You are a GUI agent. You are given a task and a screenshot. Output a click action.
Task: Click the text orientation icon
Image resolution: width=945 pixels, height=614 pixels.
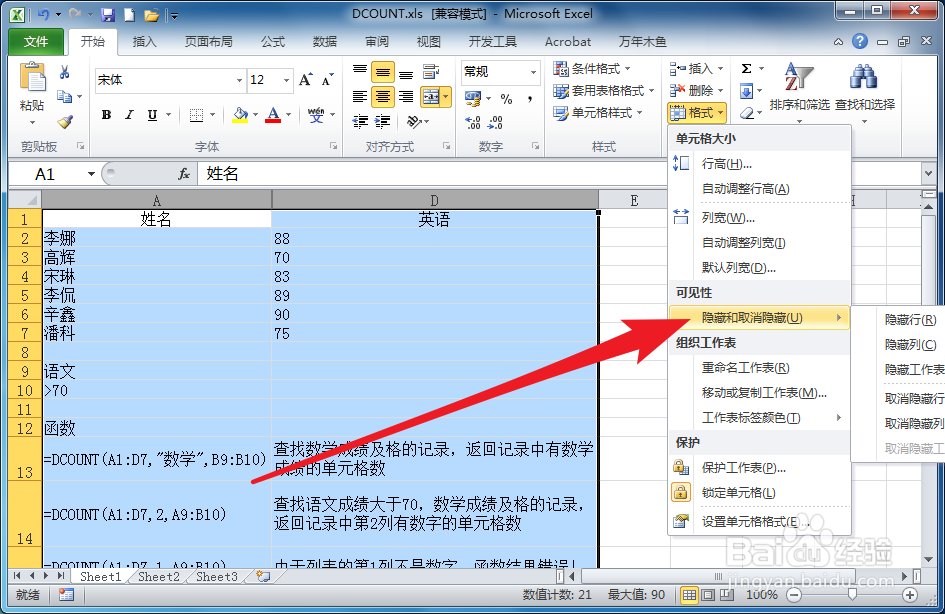[414, 122]
